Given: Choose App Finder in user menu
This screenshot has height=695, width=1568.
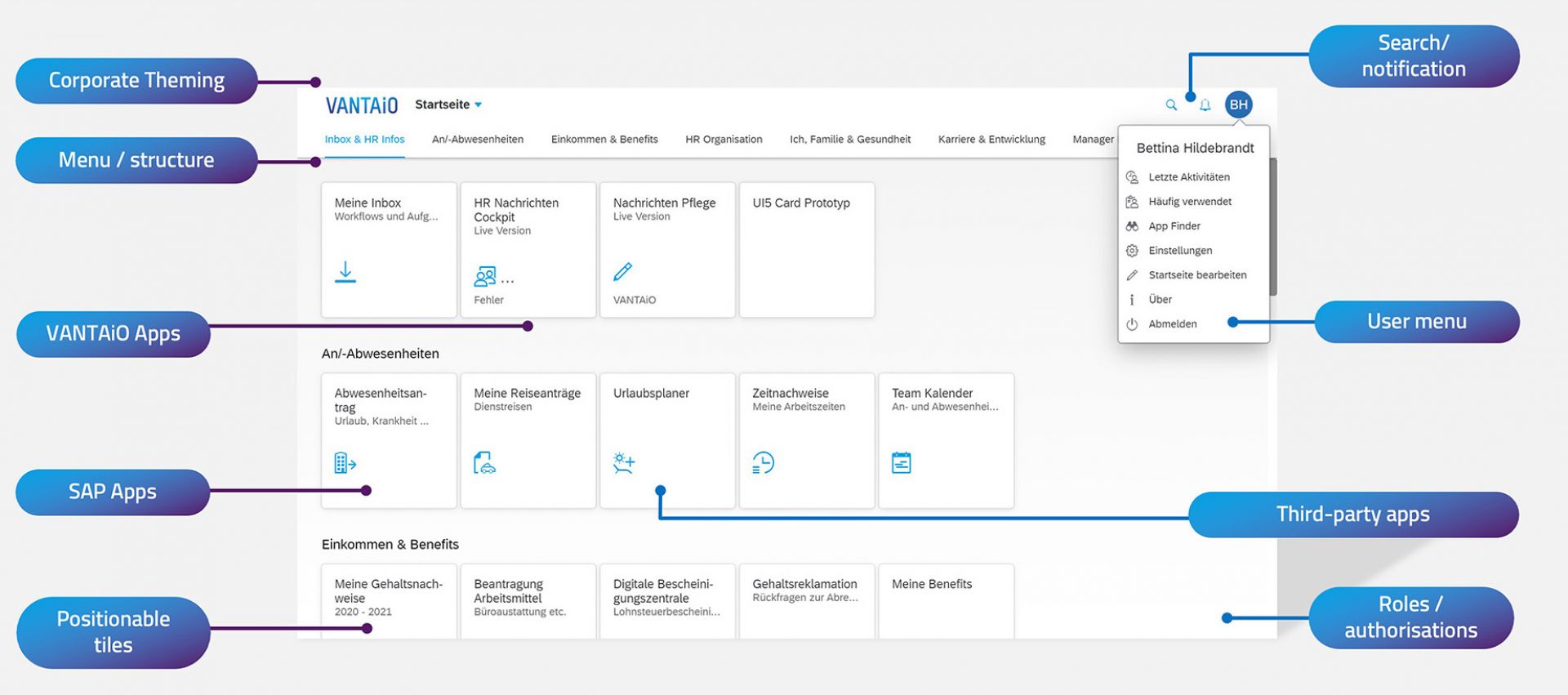Looking at the screenshot, I should coord(1174,226).
